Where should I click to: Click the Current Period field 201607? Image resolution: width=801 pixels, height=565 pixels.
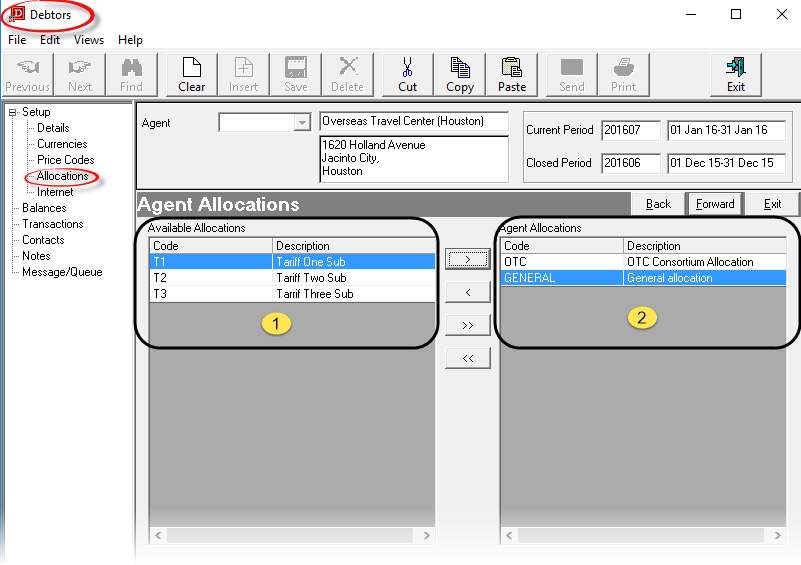[631, 130]
